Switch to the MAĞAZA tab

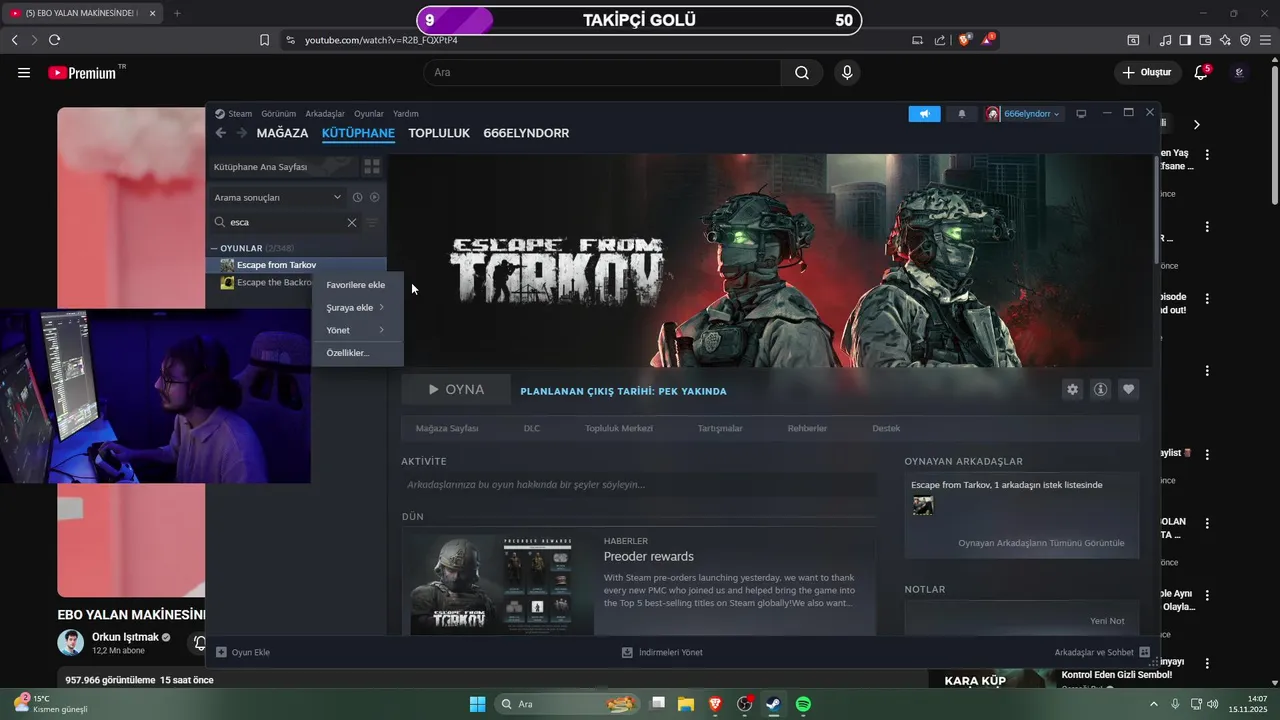tap(282, 133)
